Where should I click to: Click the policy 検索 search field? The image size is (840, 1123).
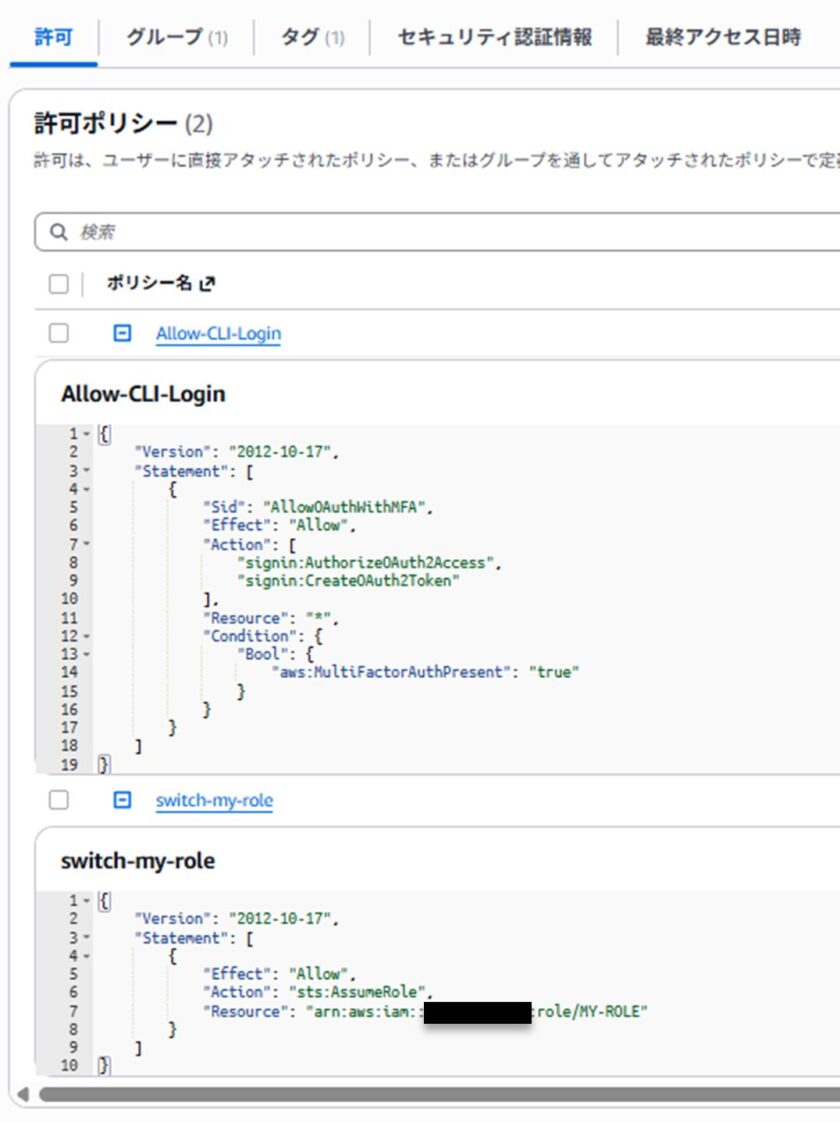[438, 231]
